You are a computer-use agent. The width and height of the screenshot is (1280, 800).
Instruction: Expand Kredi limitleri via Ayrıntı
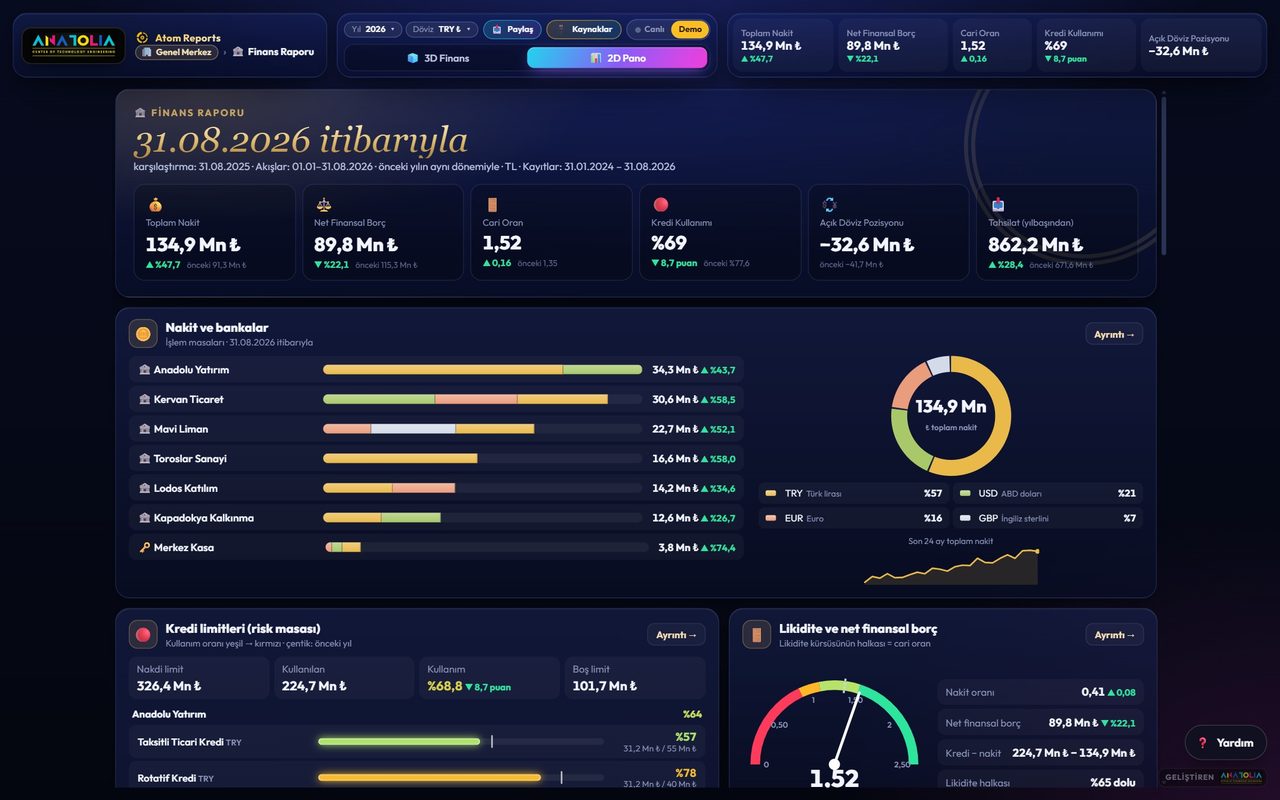[676, 635]
